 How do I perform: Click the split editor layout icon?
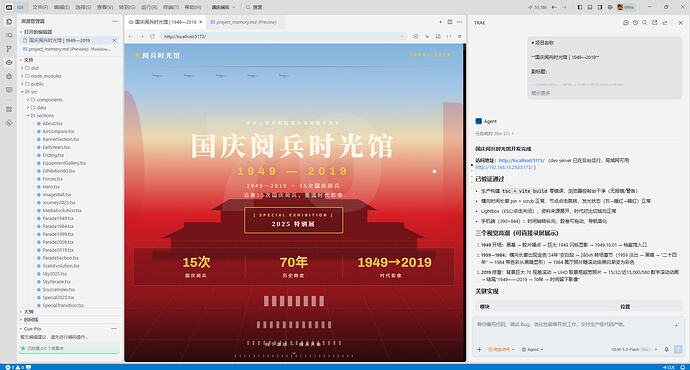point(450,22)
